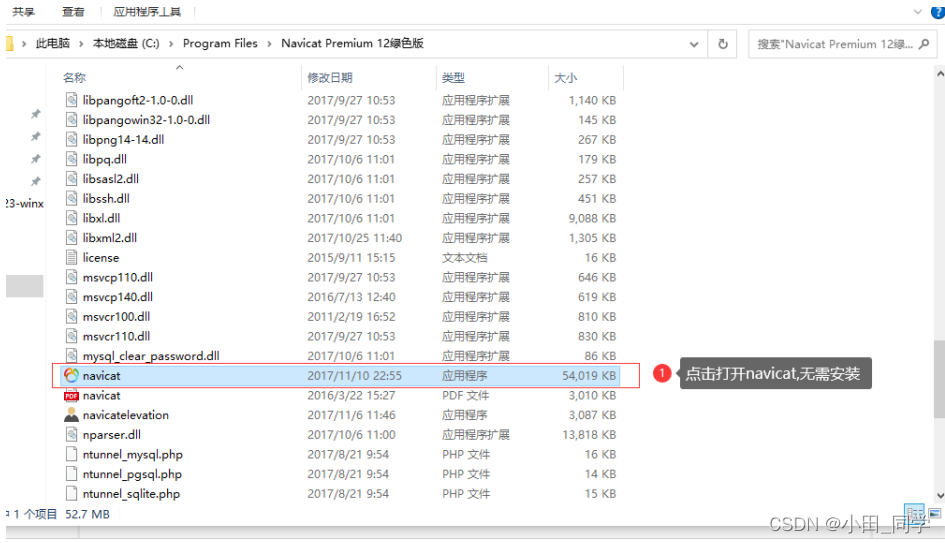This screenshot has width=945, height=543.
Task: Click the libpng14-14.dll file icon
Action: point(72,139)
